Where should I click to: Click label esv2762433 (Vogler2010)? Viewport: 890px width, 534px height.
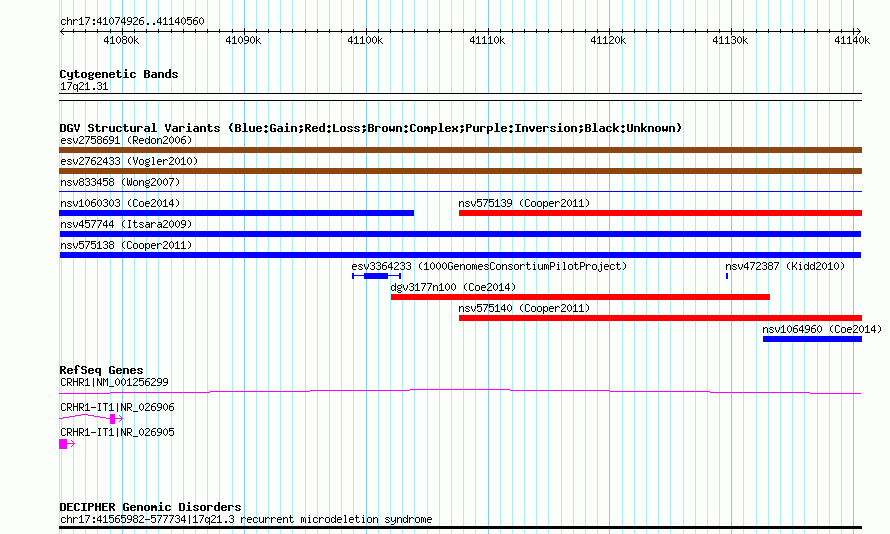[129, 161]
